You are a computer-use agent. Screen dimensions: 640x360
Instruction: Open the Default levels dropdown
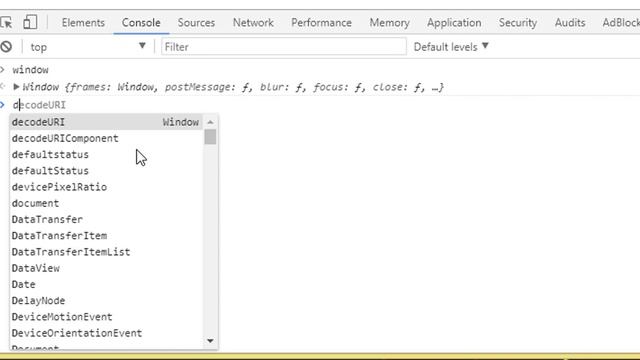point(451,47)
